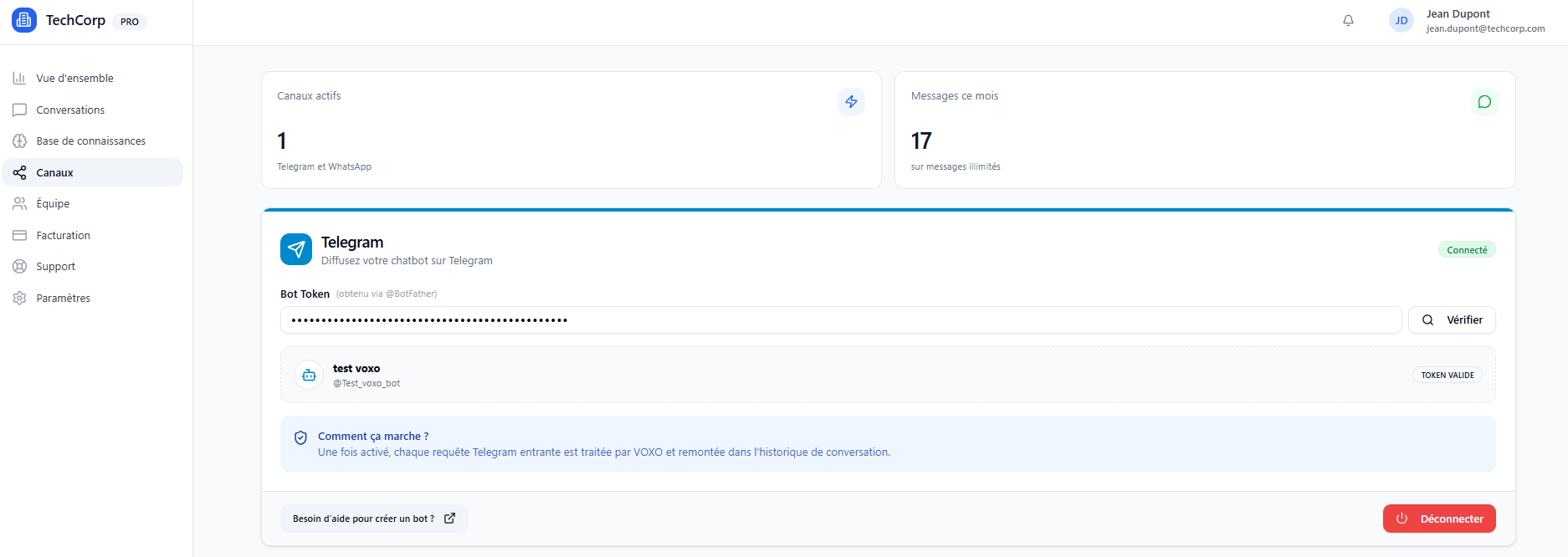This screenshot has width=1568, height=557.
Task: Click the robot icon beside test voxo
Action: tap(309, 375)
